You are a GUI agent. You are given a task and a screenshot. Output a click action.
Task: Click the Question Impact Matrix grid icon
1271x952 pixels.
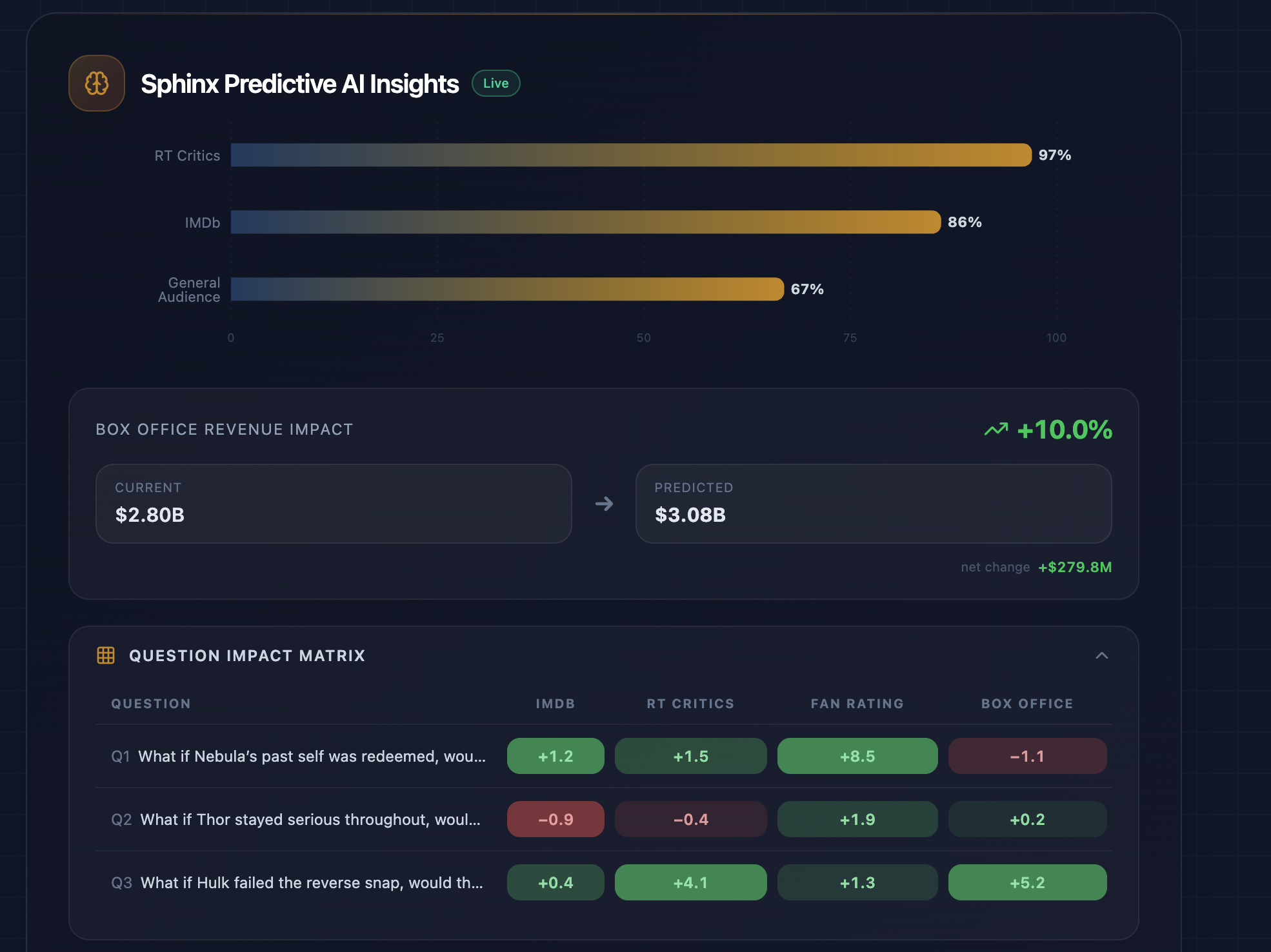(106, 655)
